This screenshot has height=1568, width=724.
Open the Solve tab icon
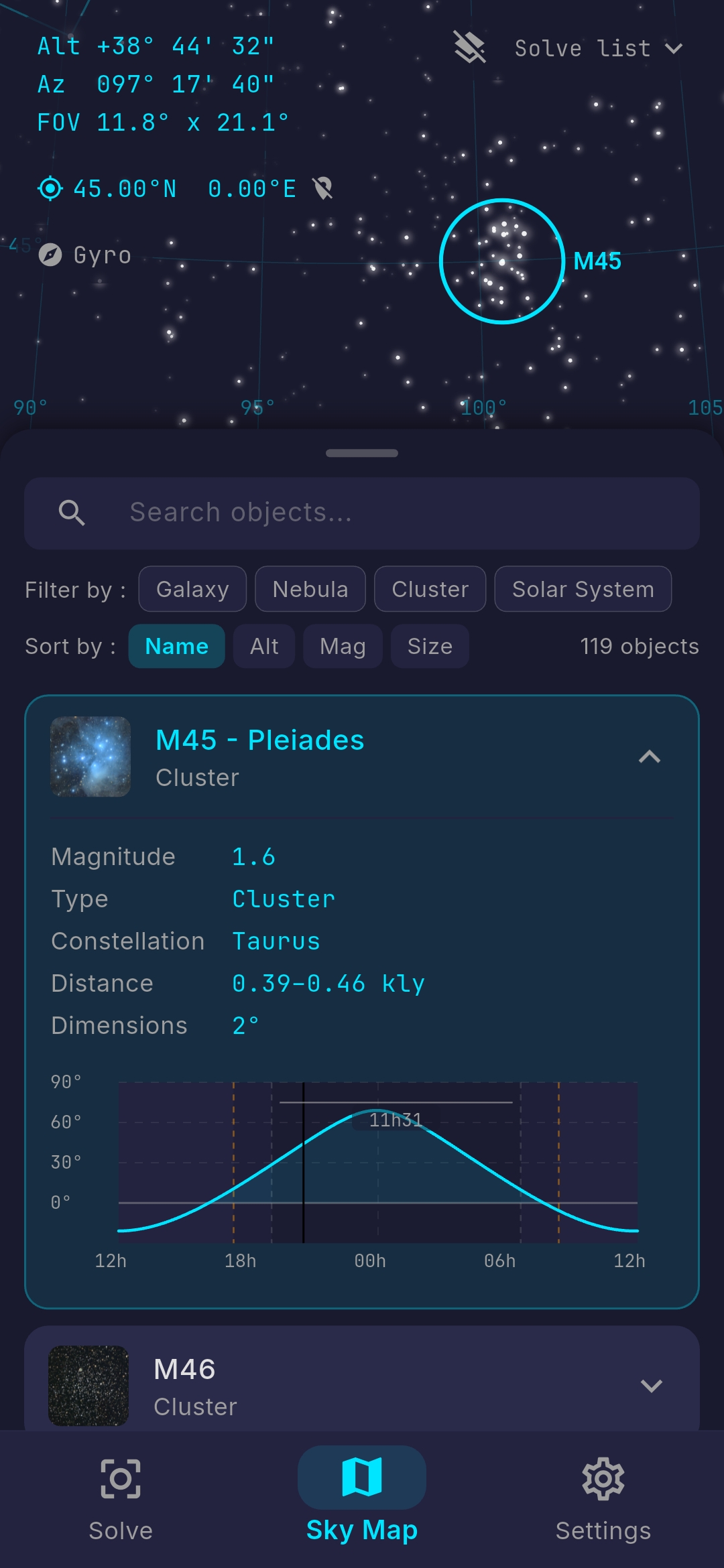point(121,1479)
